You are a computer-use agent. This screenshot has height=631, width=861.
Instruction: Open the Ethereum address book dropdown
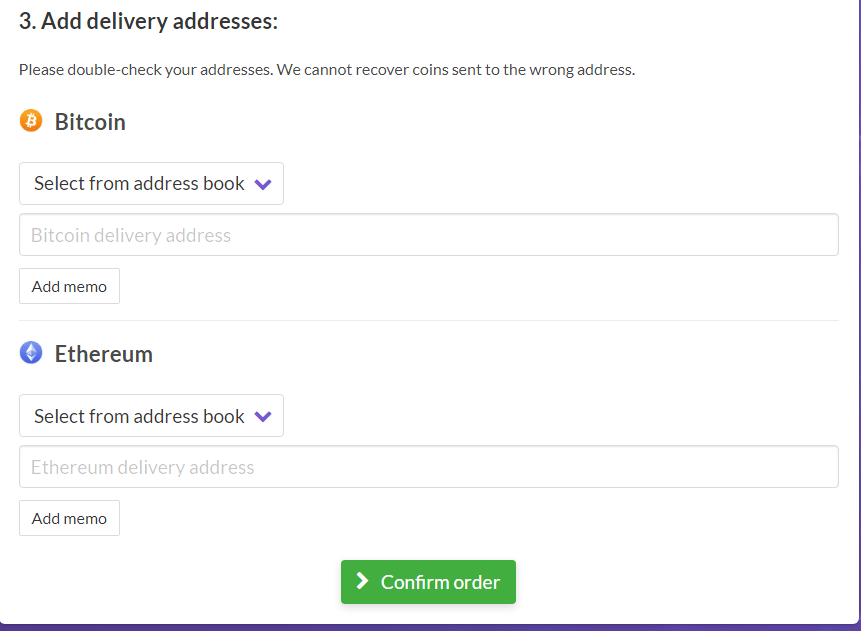(150, 415)
